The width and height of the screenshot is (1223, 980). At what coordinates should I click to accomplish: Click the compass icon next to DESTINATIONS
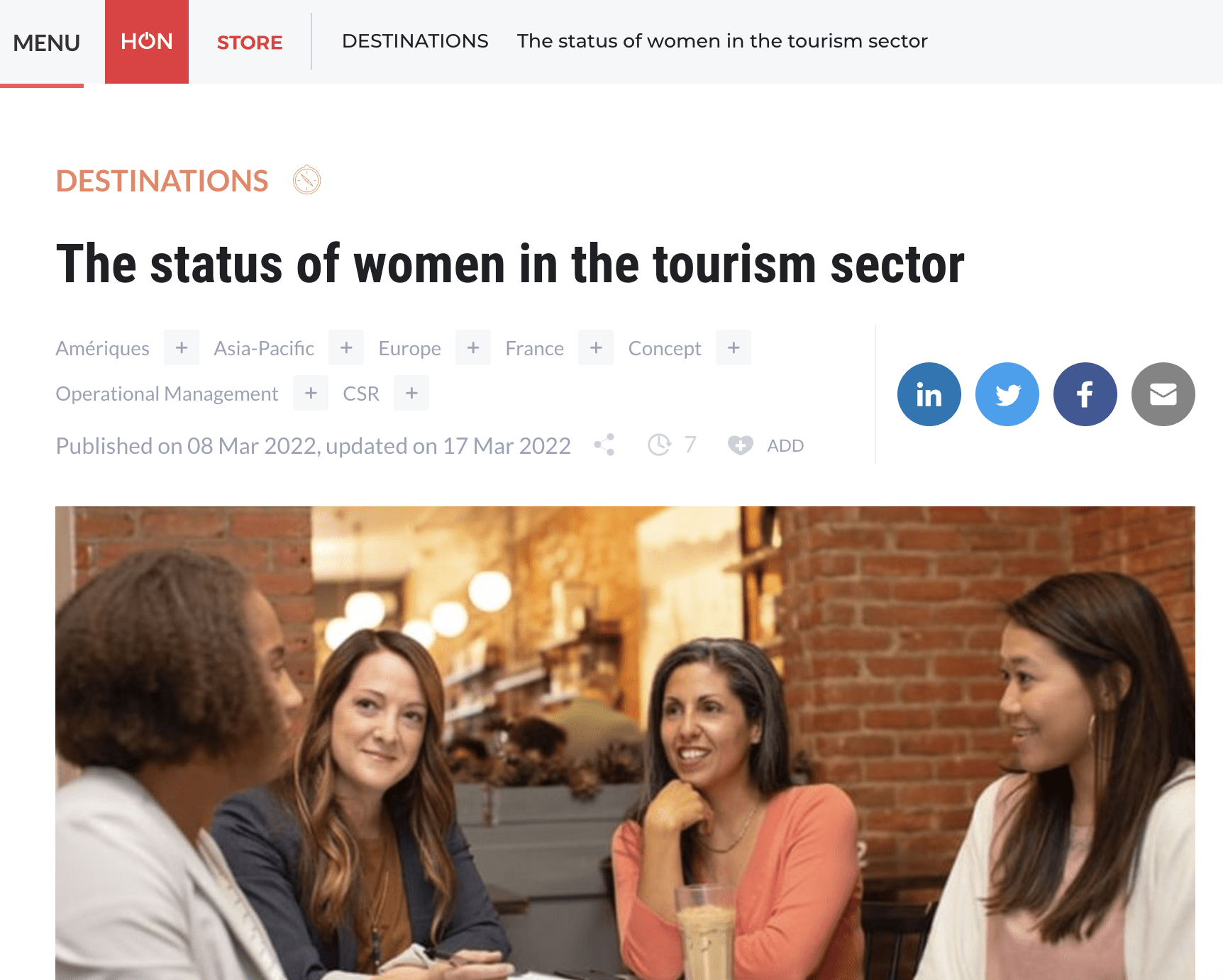[x=307, y=180]
